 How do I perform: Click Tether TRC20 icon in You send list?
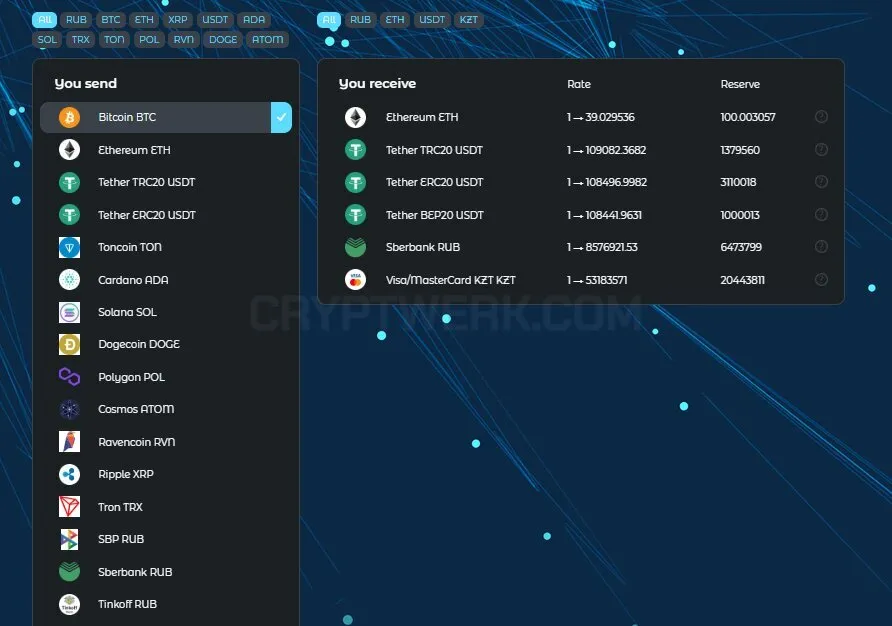tap(69, 182)
